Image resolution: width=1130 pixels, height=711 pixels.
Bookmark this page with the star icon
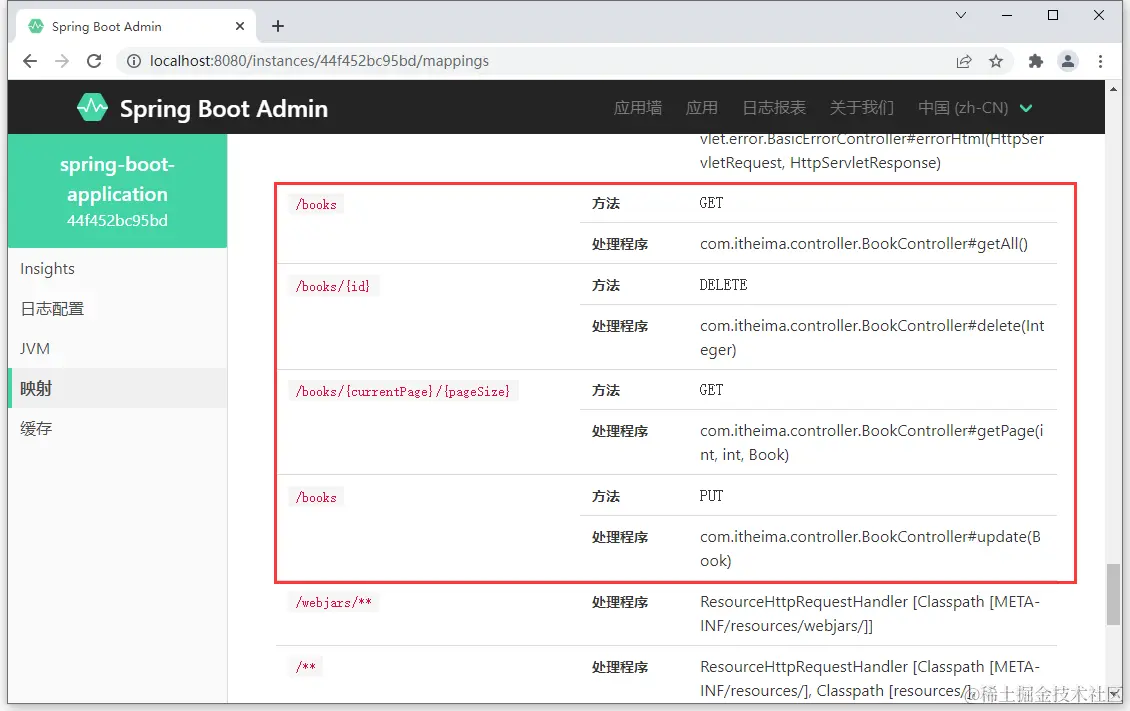(996, 61)
